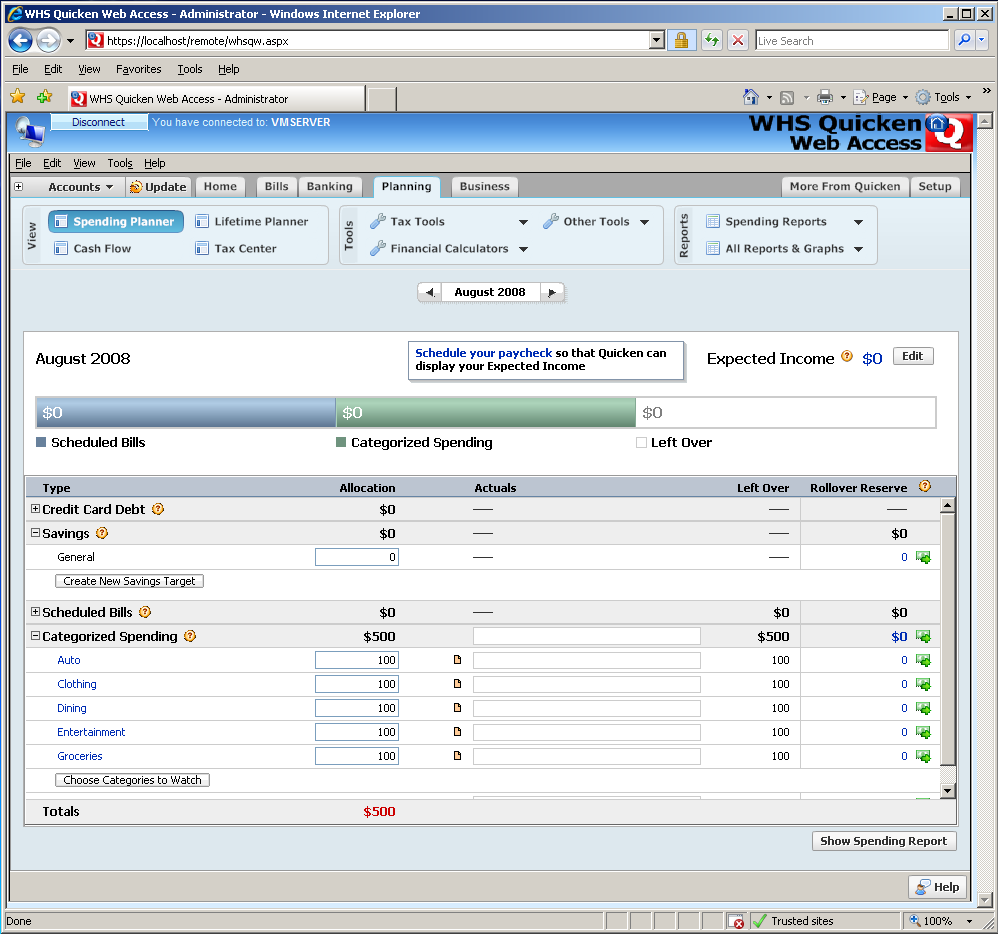
Task: Click the note icon in Auto row
Action: tap(457, 660)
